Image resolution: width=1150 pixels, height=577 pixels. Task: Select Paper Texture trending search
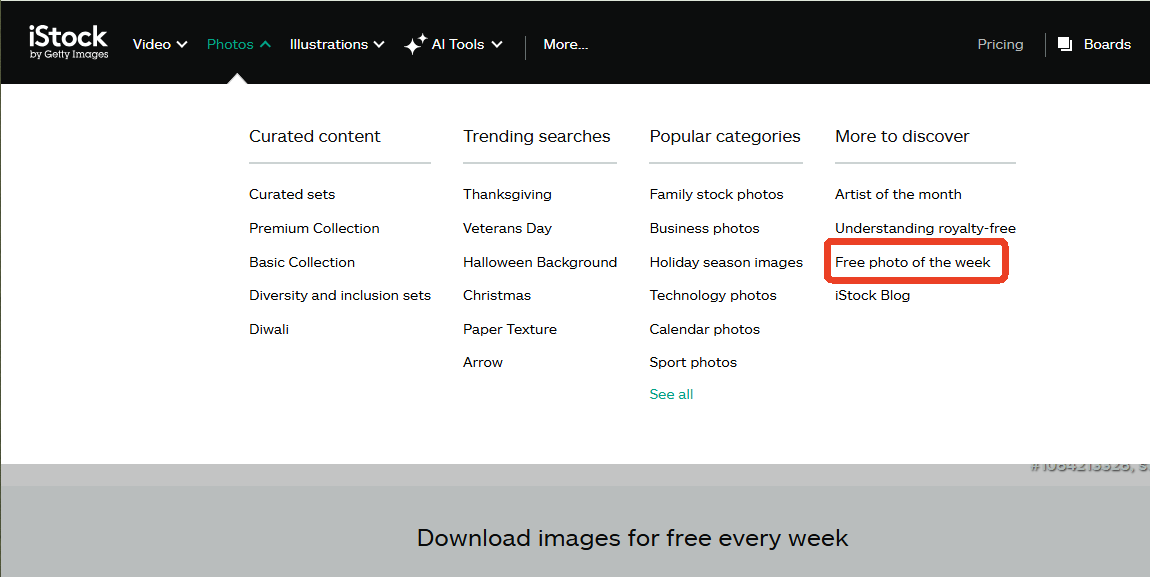pos(510,329)
